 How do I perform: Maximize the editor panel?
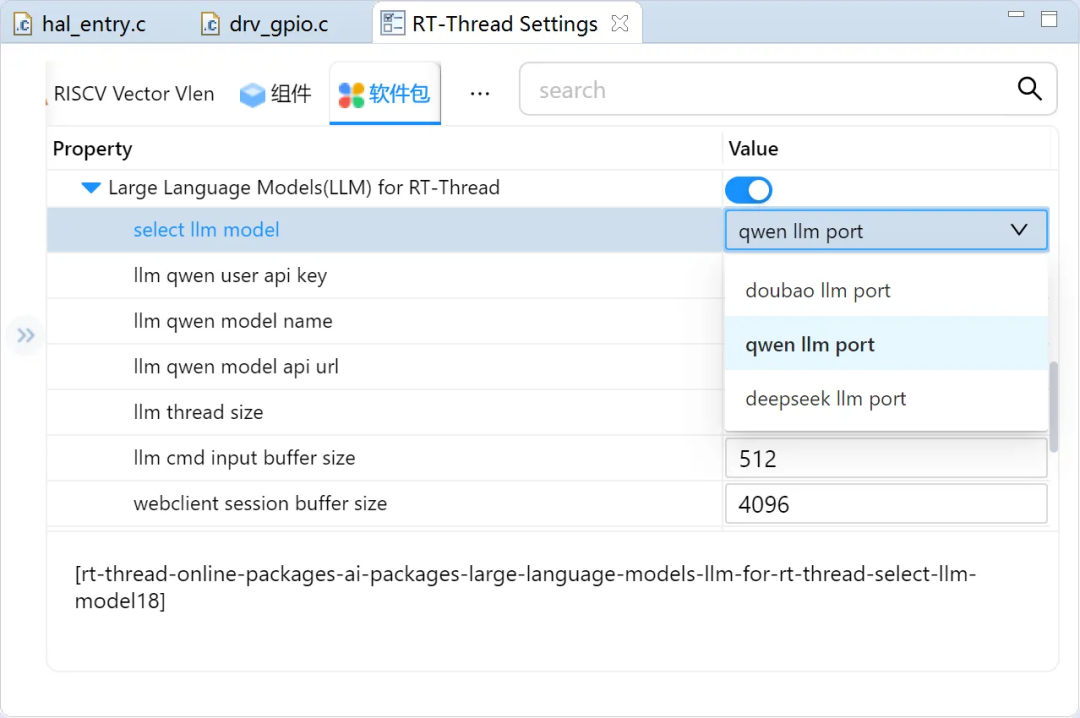pyautogui.click(x=1049, y=19)
